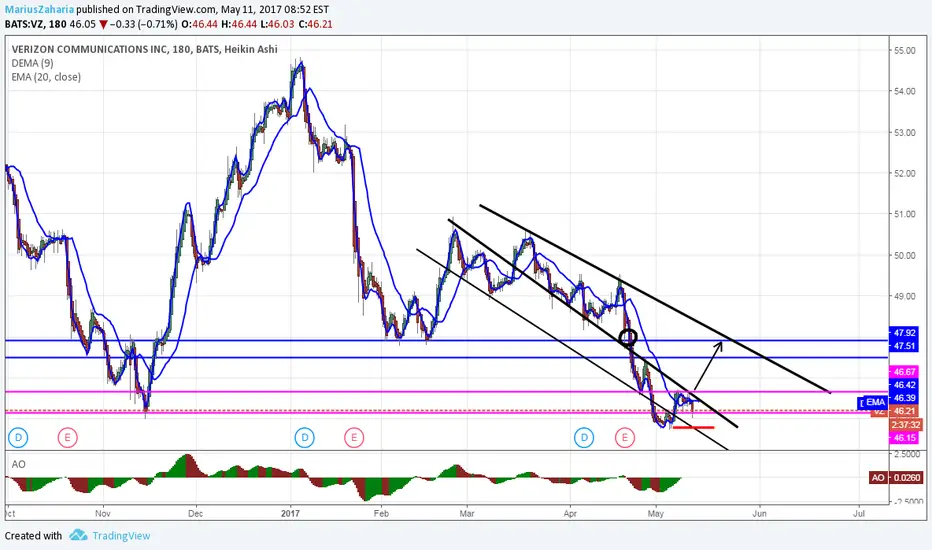Click the 46.15 magenta price label
This screenshot has width=932, height=550.
(904, 438)
